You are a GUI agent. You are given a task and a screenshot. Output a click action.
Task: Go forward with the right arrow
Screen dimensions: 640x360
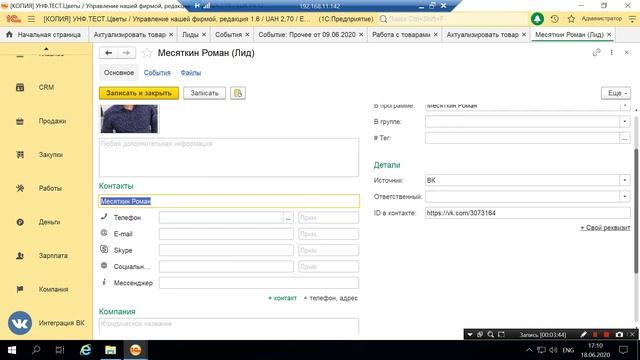coord(127,53)
